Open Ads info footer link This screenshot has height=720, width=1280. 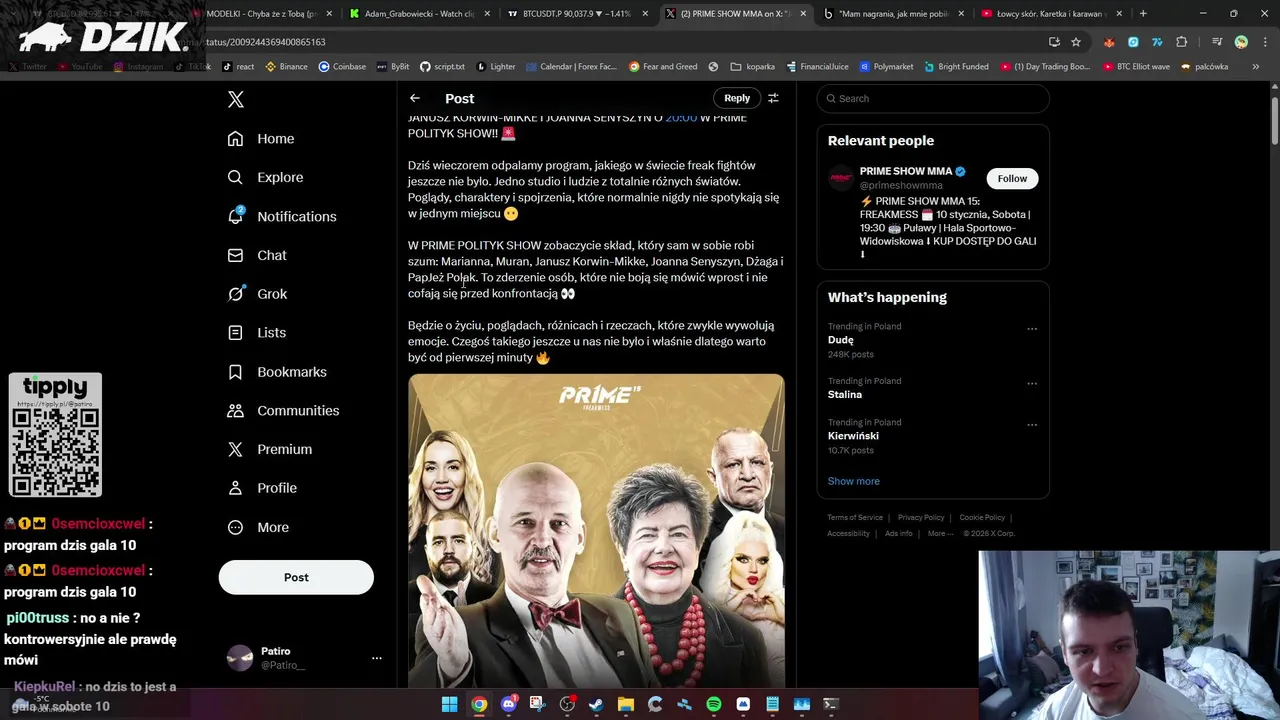tap(898, 534)
